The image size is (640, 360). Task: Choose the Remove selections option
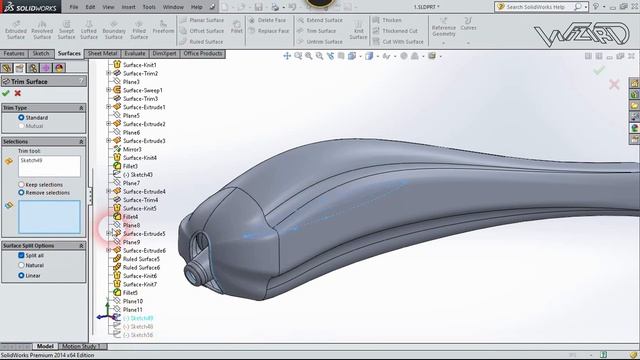click(x=21, y=193)
